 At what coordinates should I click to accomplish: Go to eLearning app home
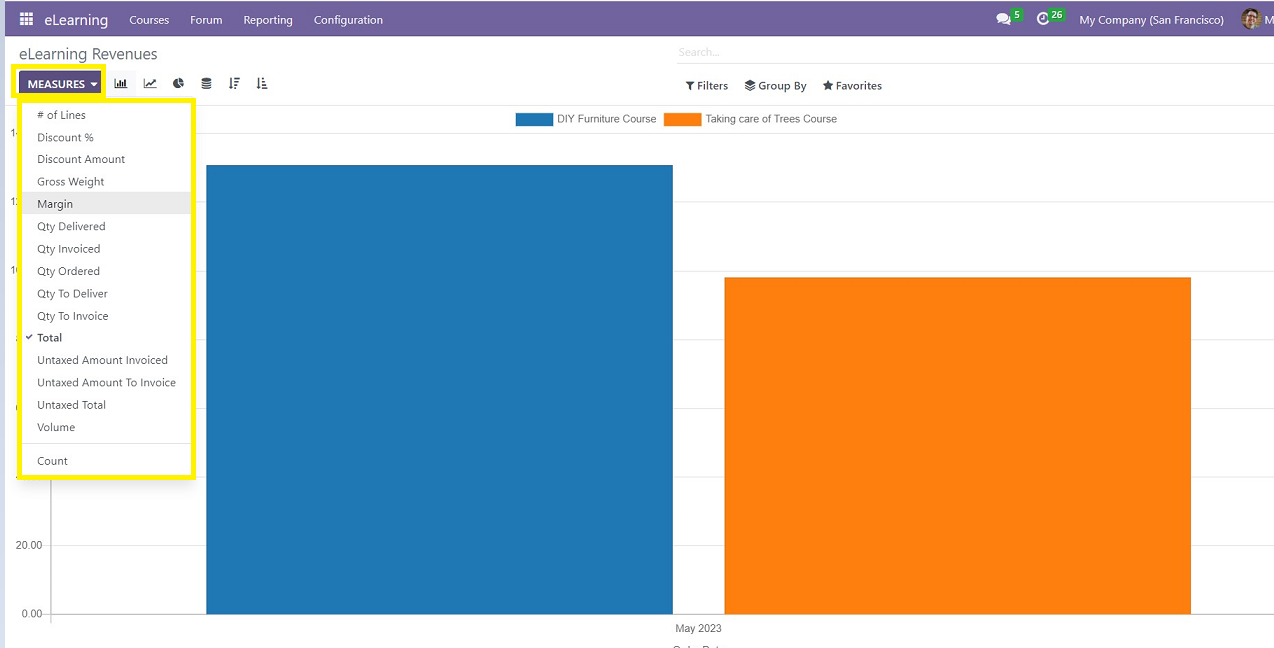point(76,20)
